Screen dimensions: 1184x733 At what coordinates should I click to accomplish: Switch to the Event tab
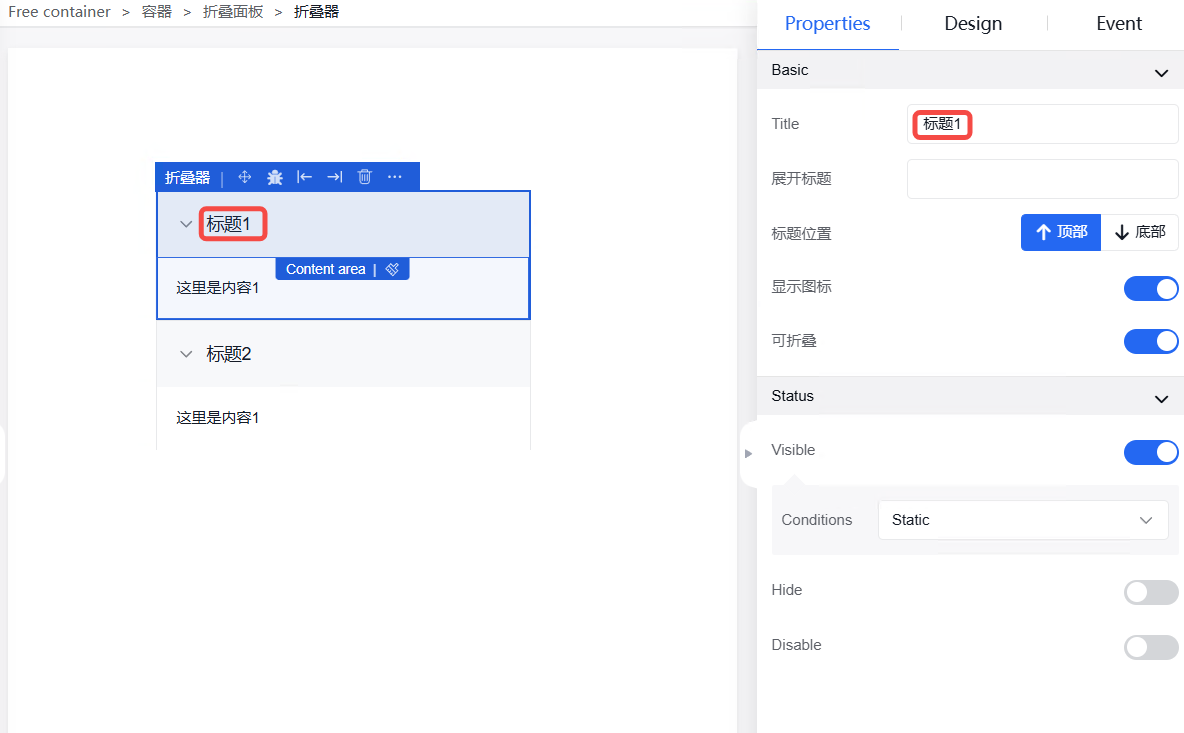(1119, 23)
